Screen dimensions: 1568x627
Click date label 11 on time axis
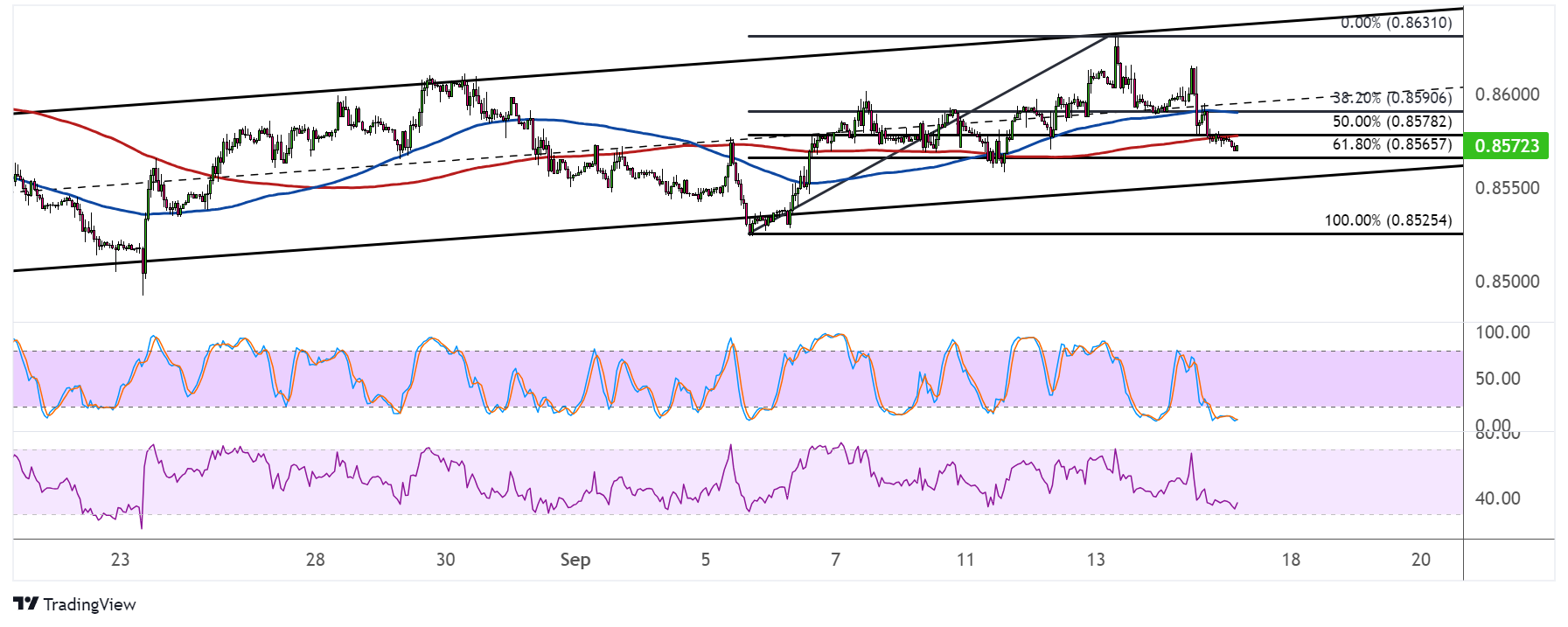click(x=965, y=560)
